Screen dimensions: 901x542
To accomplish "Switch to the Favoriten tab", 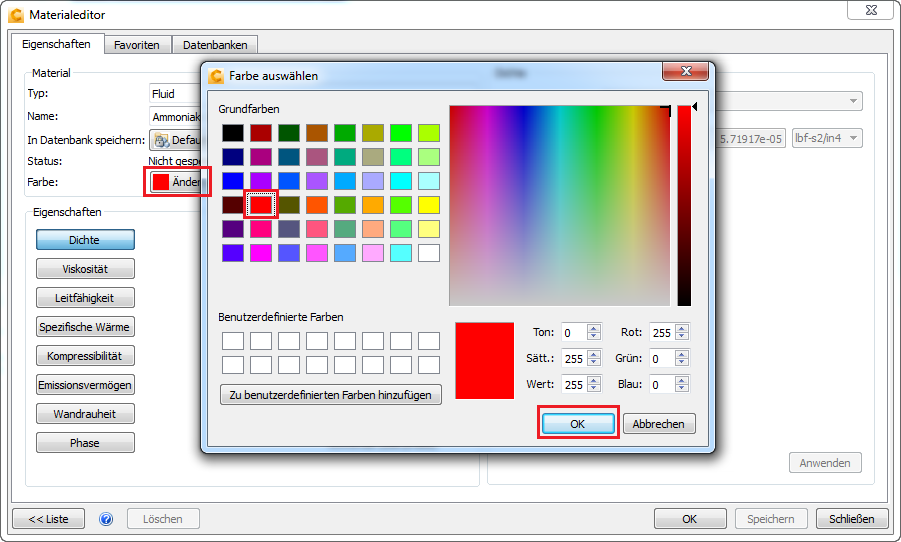I will click(137, 45).
